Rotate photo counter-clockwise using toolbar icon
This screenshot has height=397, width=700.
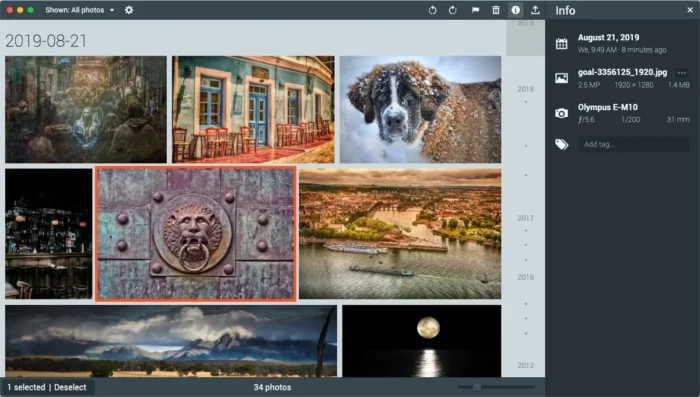[432, 10]
